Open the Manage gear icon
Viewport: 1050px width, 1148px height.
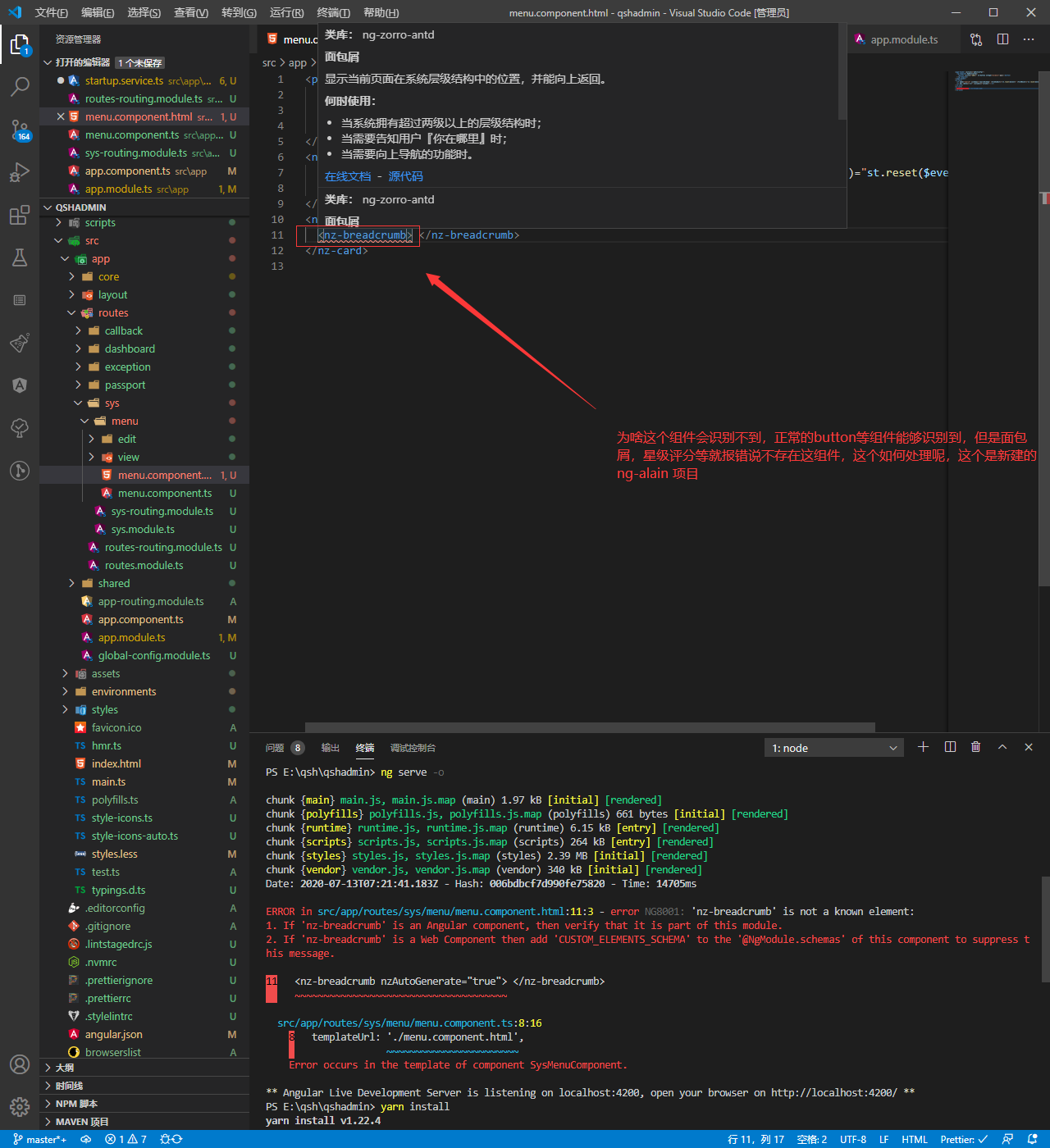[20, 1107]
